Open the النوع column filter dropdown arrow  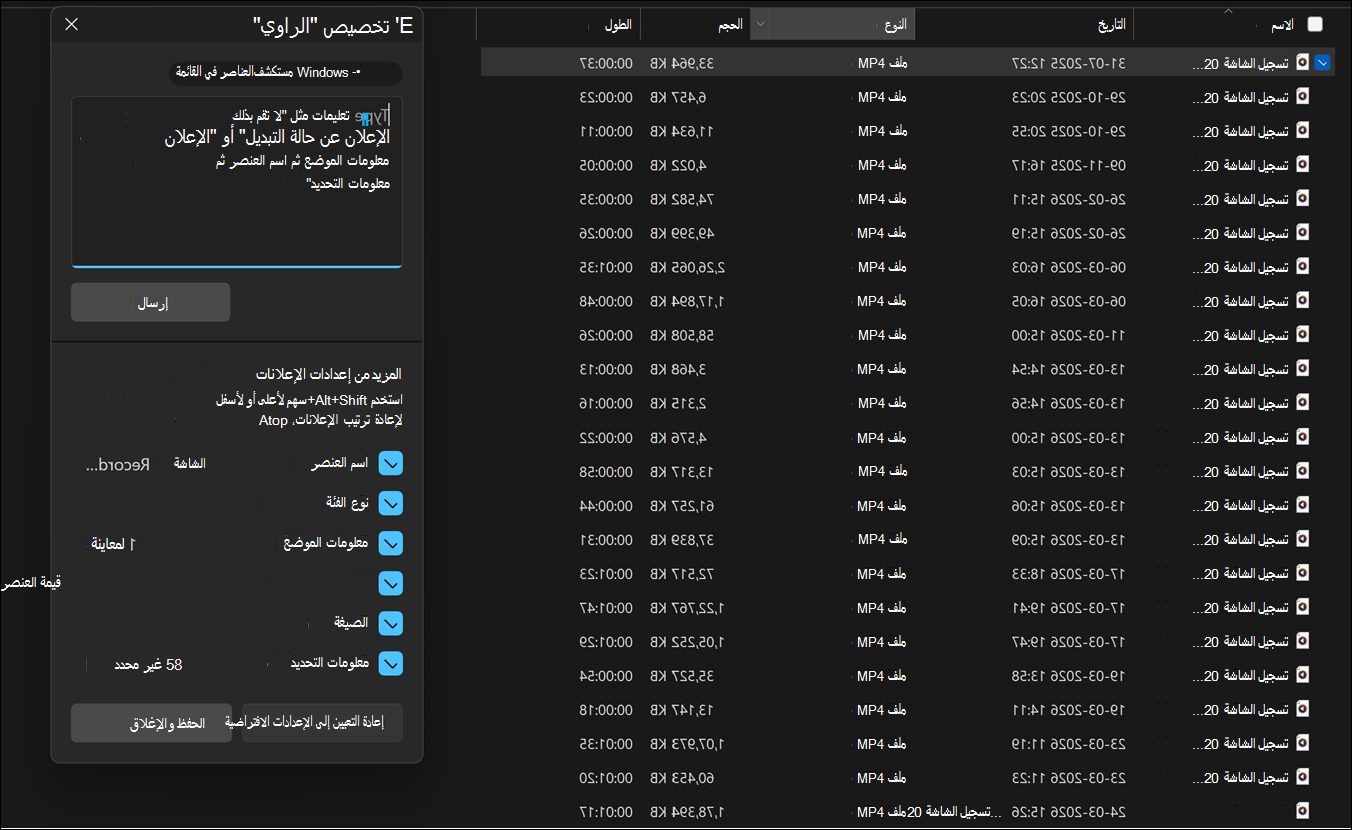760,24
